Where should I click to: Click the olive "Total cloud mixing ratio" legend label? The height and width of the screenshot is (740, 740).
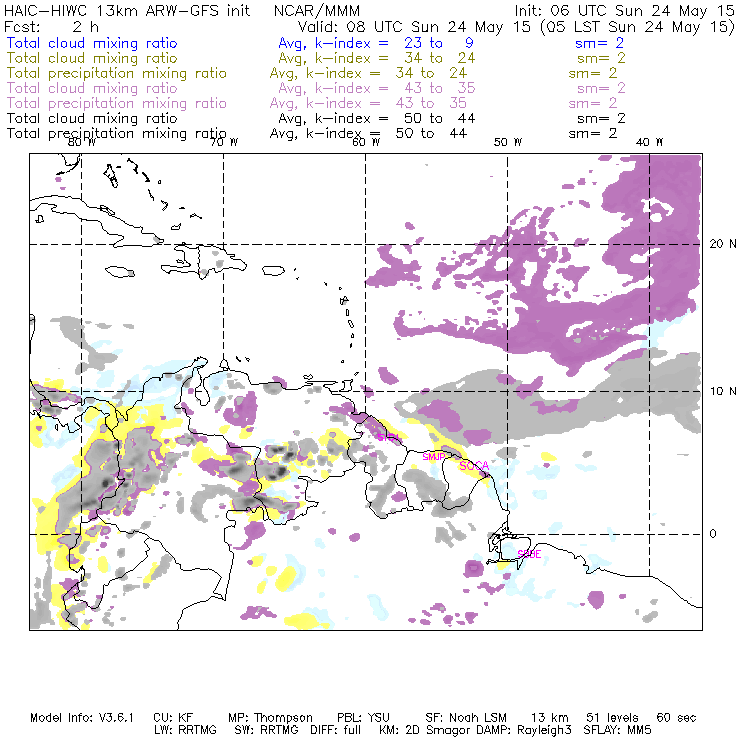92,58
